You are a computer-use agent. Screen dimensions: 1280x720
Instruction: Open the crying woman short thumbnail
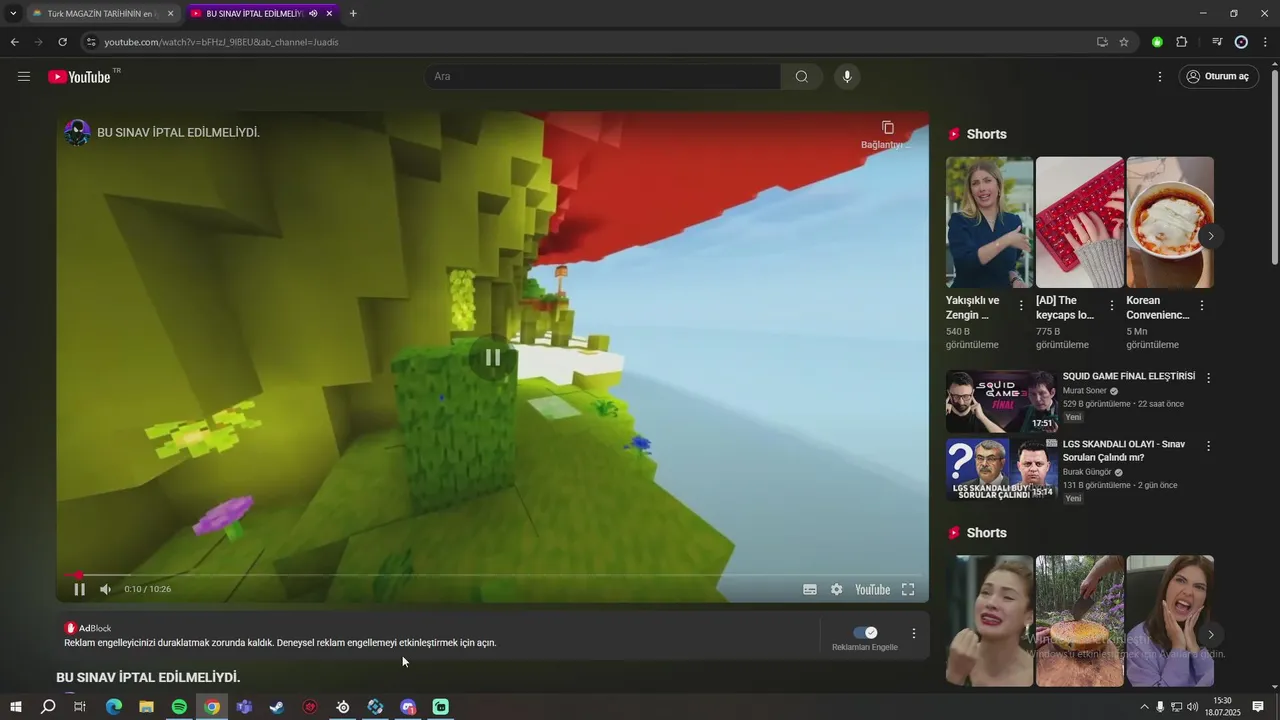point(989,621)
